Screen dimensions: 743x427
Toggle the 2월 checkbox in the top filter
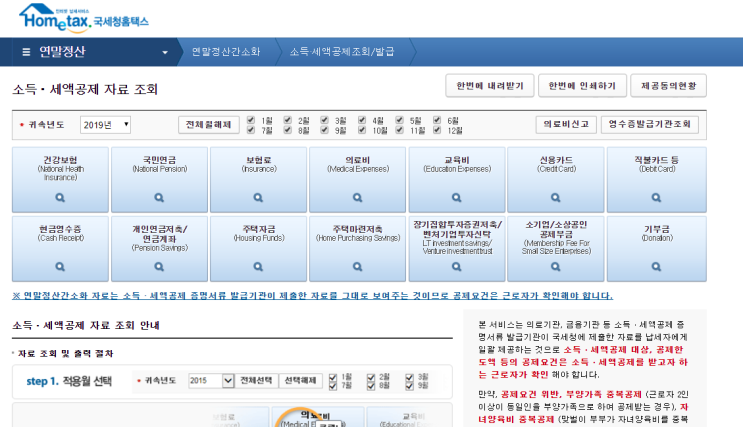(287, 120)
